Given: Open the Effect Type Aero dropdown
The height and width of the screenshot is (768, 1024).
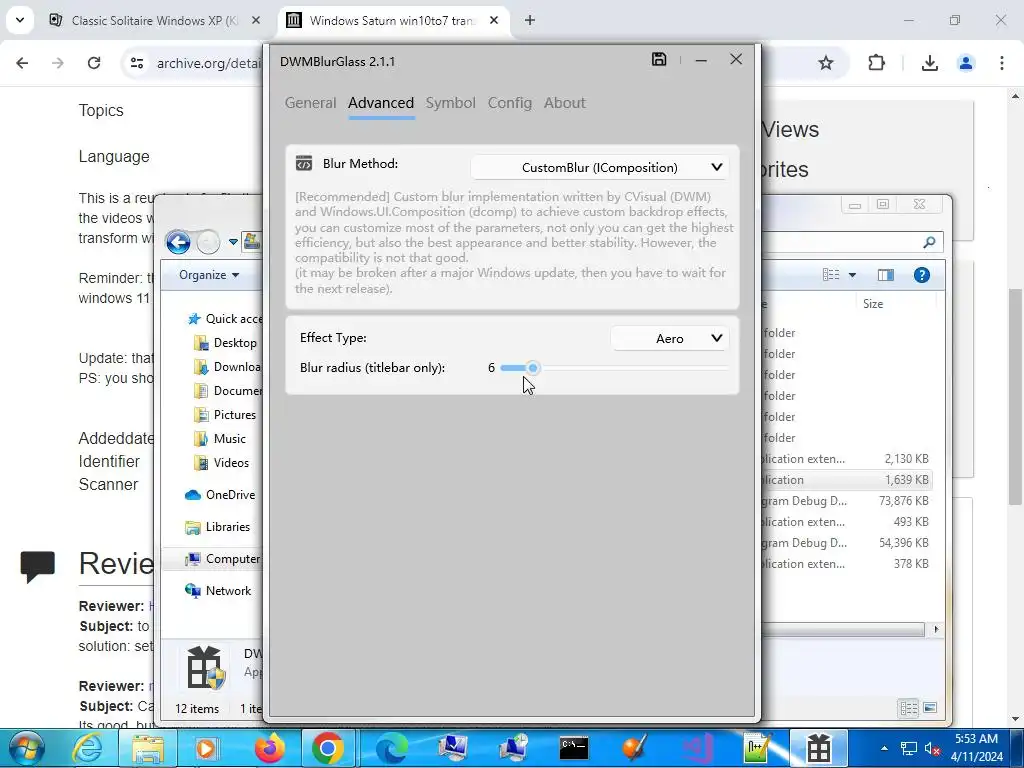Looking at the screenshot, I should coord(669,338).
